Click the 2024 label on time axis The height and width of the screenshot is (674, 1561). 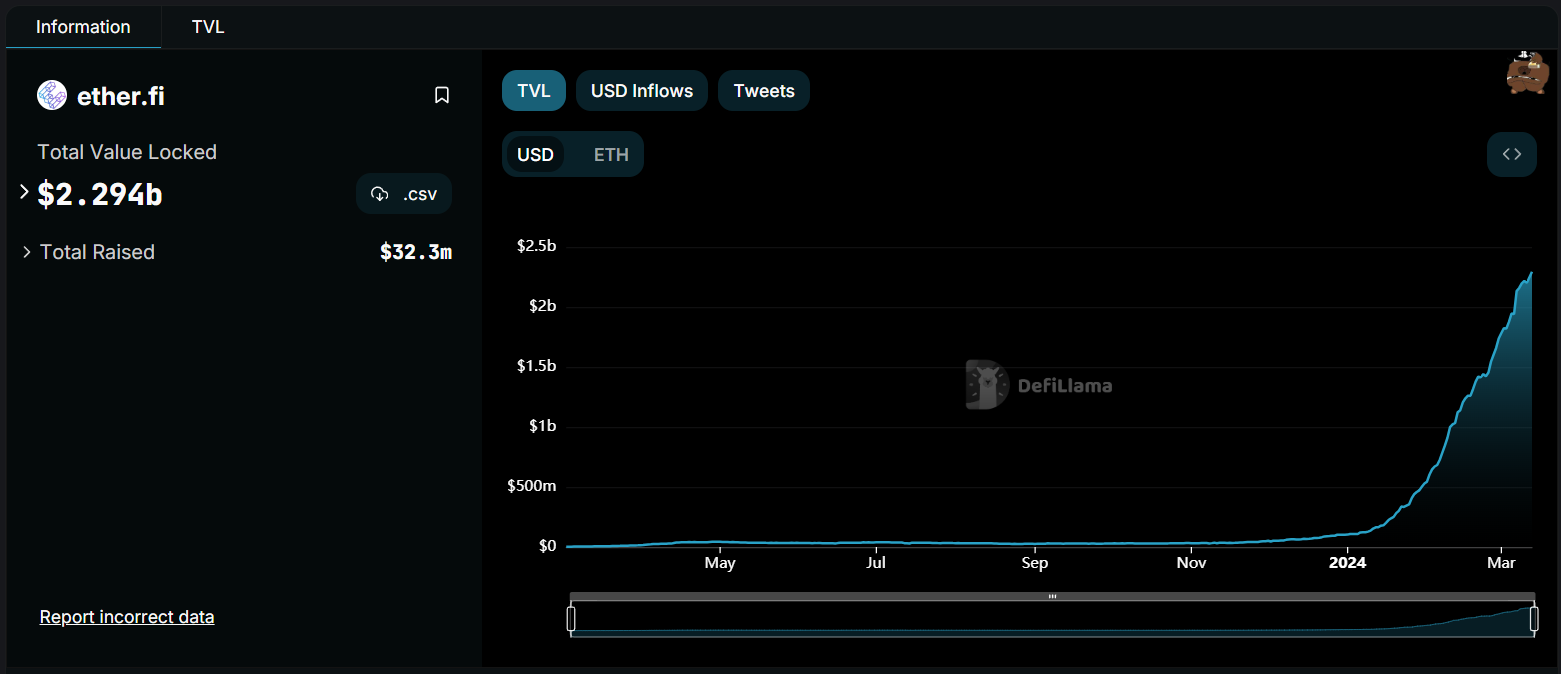[1347, 563]
